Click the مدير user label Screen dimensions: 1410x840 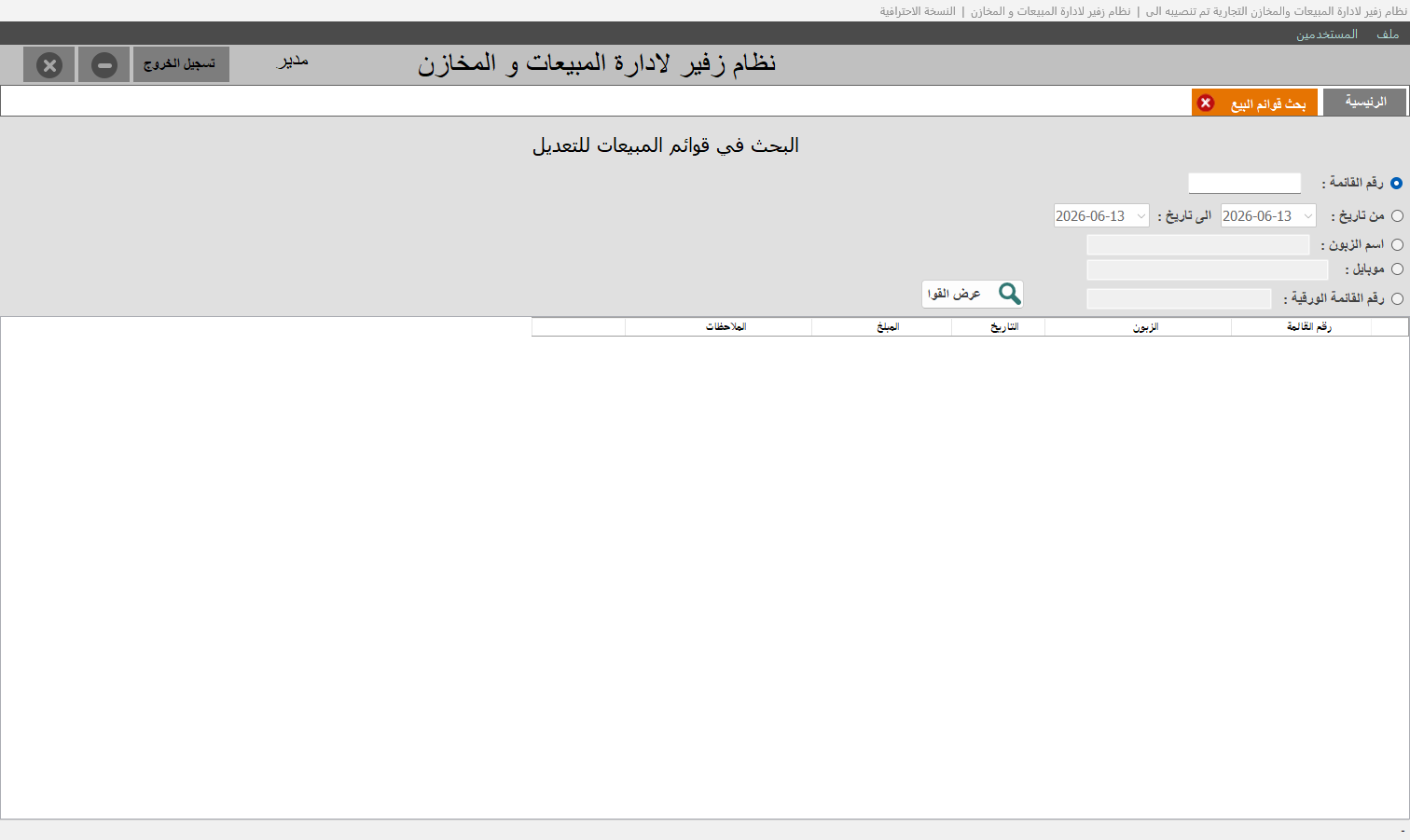pos(293,62)
